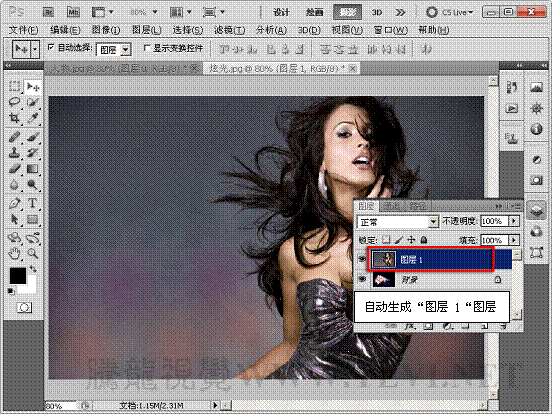Viewport: 552px width, 414px height.
Task: Select the Eraser tool
Action: (x=14, y=169)
